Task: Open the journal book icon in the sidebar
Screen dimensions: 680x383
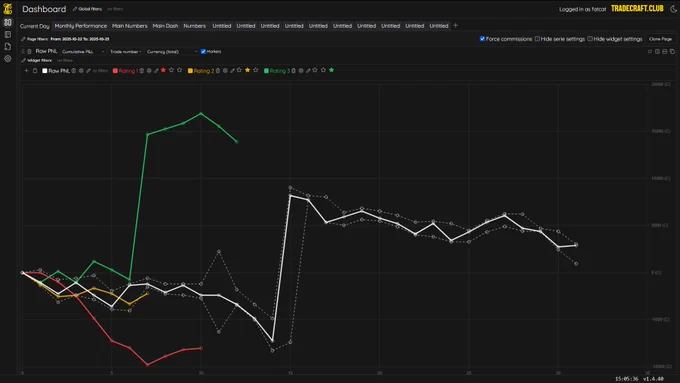Action: pos(8,34)
